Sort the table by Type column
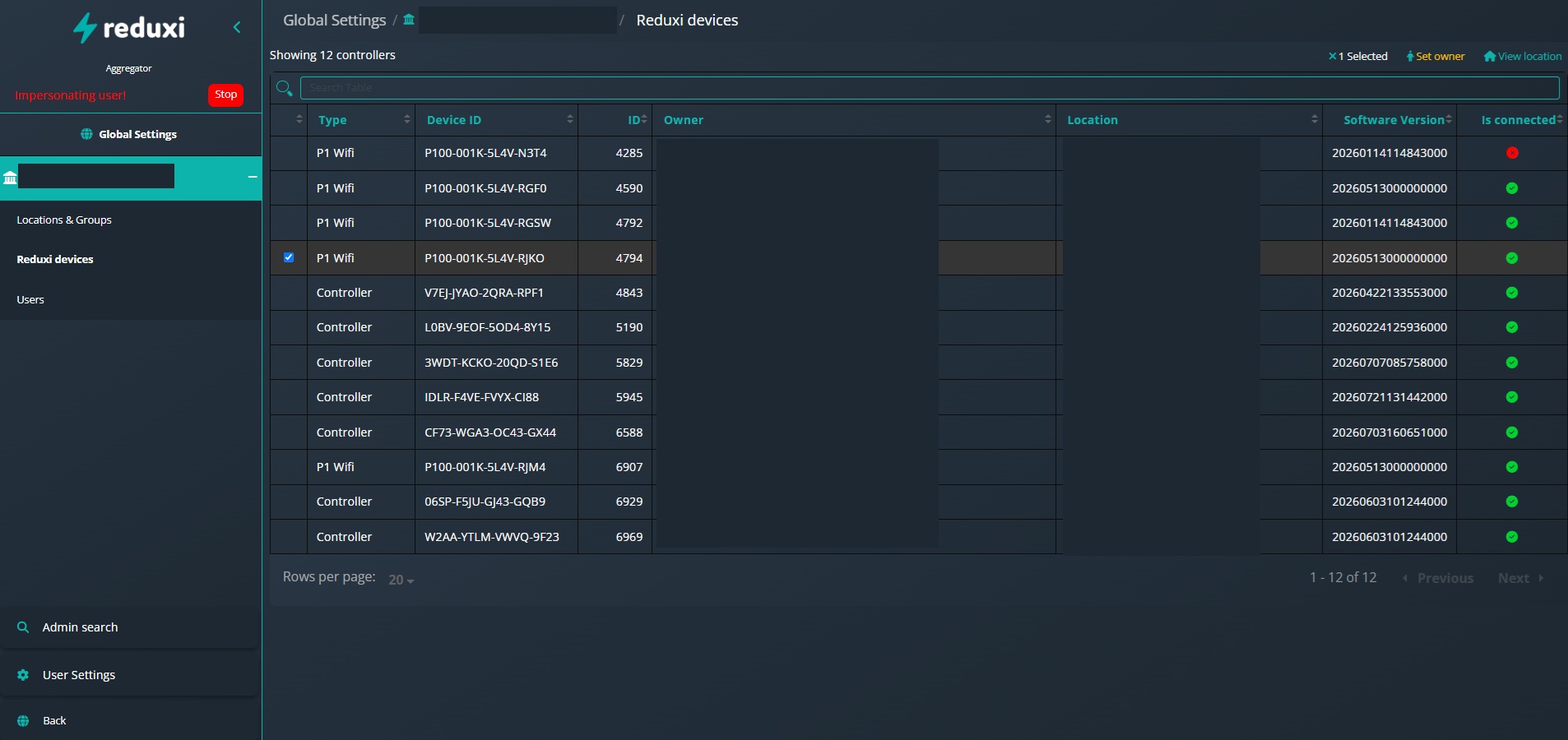 (361, 120)
